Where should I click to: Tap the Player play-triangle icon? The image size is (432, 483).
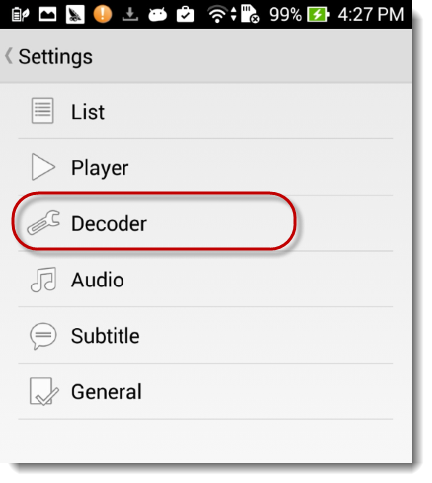click(x=43, y=167)
